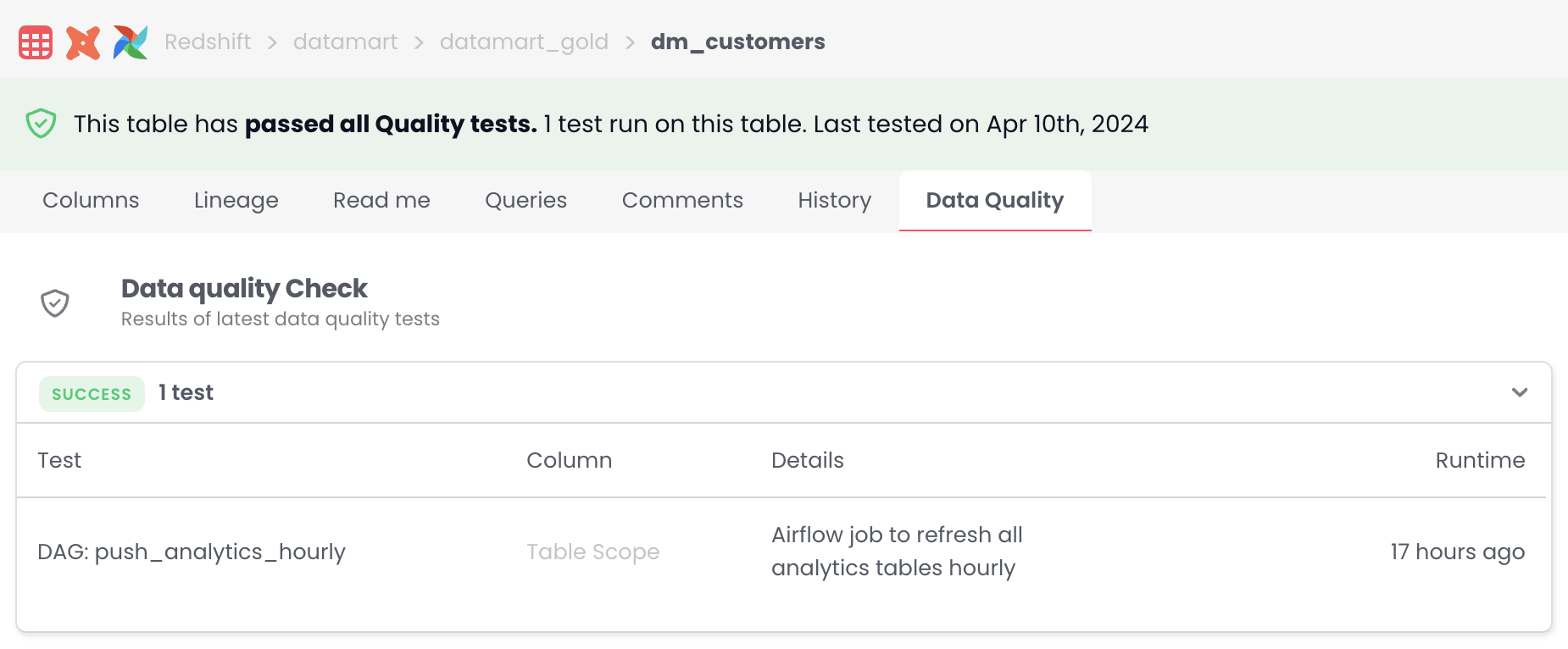Click the Data quality Check shield icon
Viewport: 1568px width, 649px height.
(55, 302)
